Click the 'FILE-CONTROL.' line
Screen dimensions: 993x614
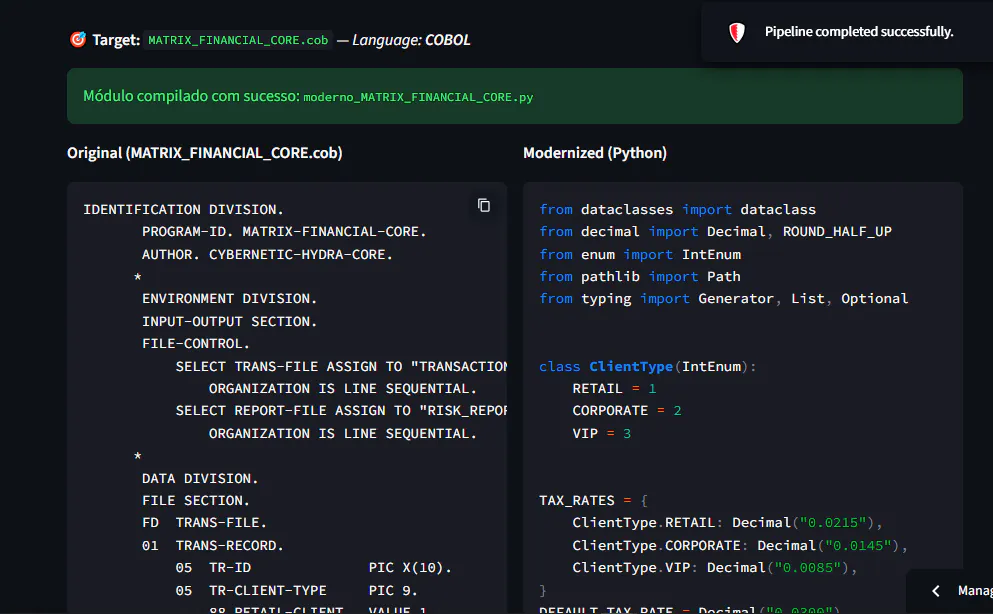click(196, 344)
